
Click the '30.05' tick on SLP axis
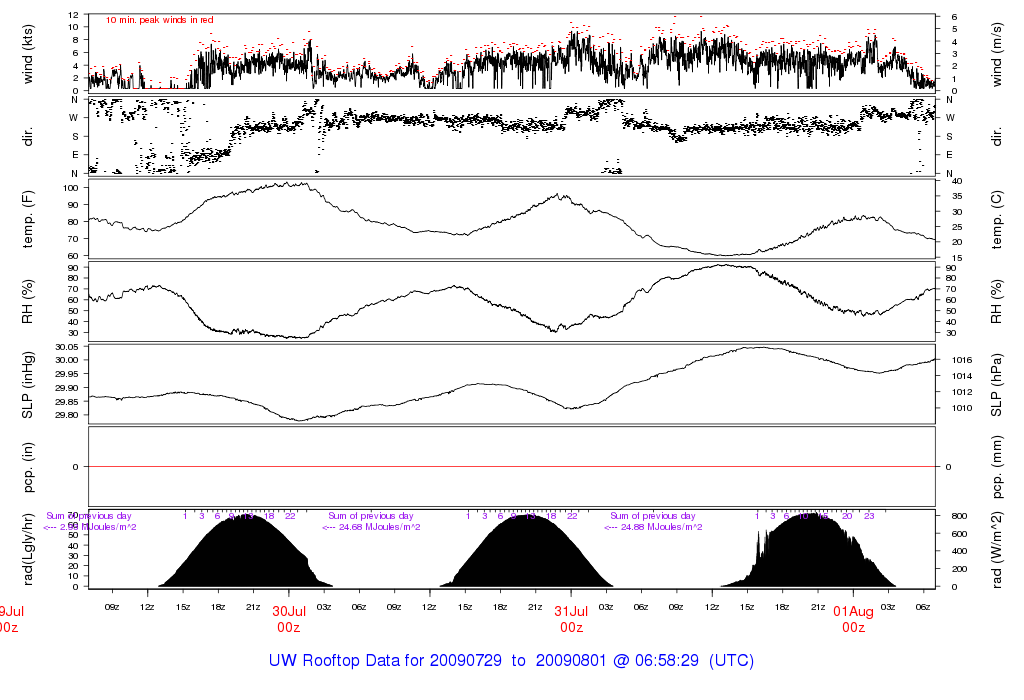coord(67,347)
